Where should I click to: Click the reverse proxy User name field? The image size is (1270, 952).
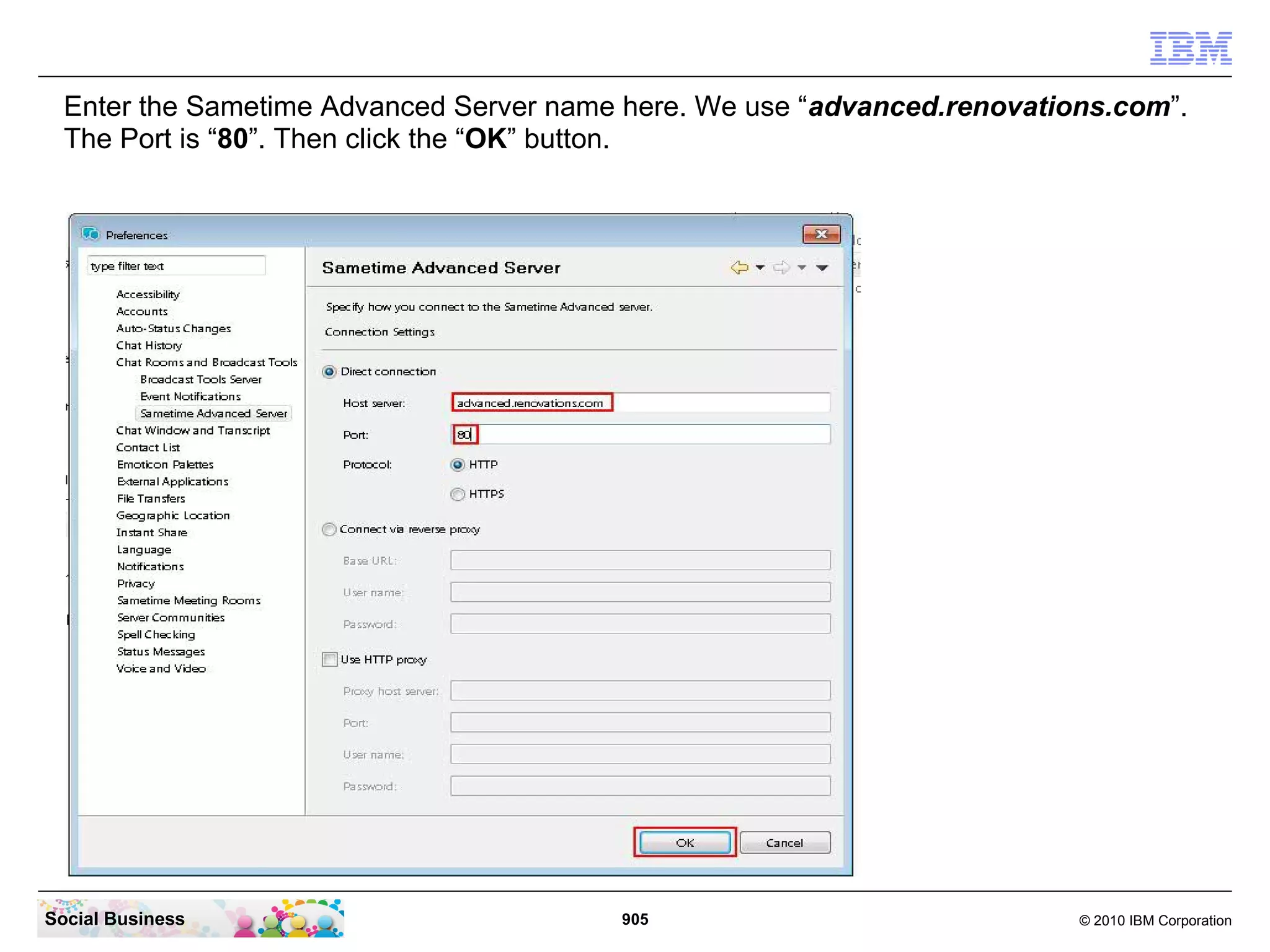641,592
